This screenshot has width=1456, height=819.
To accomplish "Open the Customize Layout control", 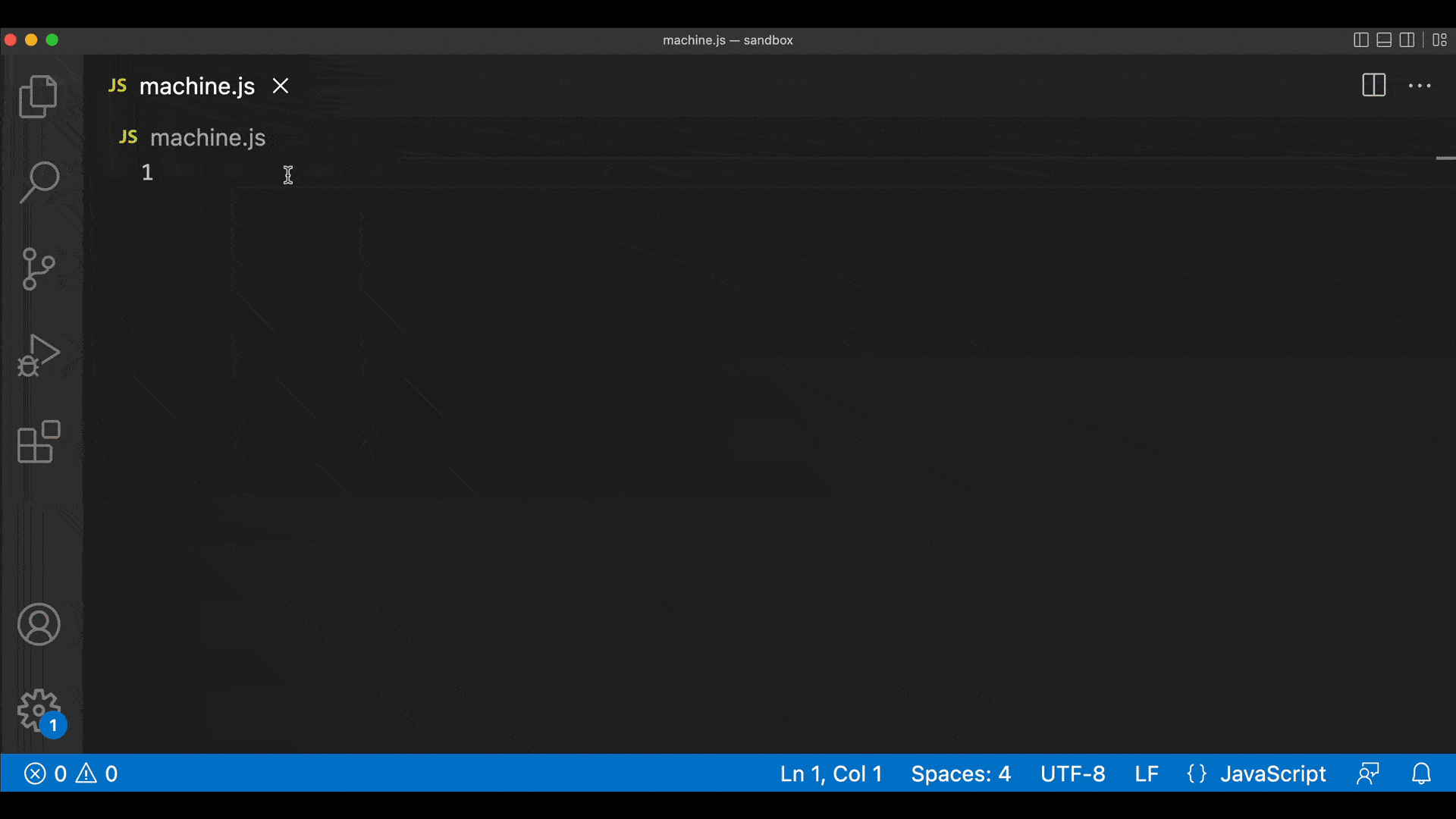I will pos(1439,40).
